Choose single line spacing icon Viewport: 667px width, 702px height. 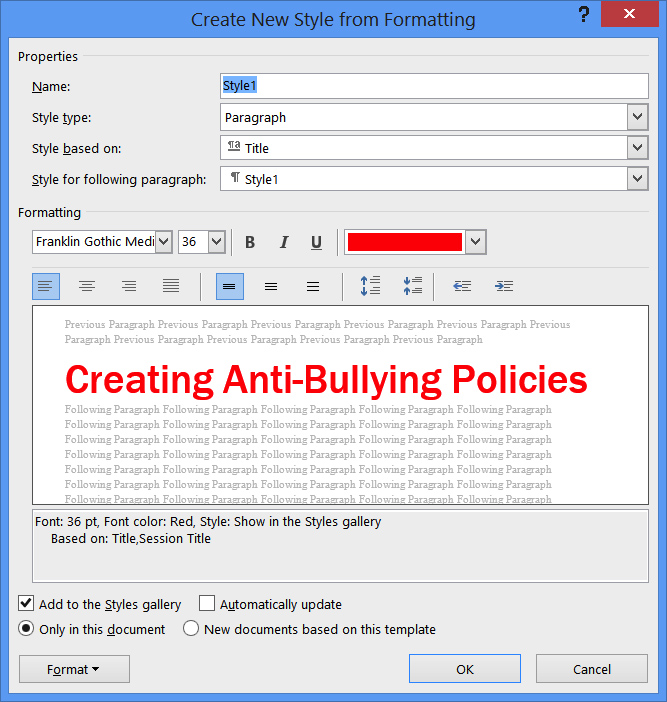230,286
